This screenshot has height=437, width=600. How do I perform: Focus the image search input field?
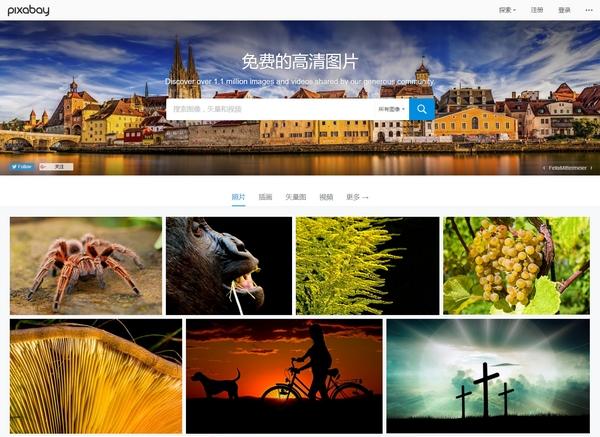tap(271, 109)
